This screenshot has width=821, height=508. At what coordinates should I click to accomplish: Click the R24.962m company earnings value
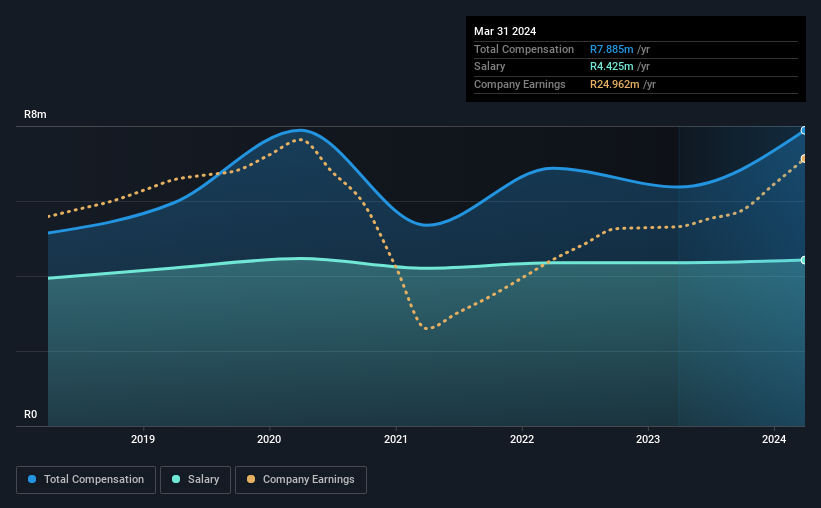coord(615,84)
